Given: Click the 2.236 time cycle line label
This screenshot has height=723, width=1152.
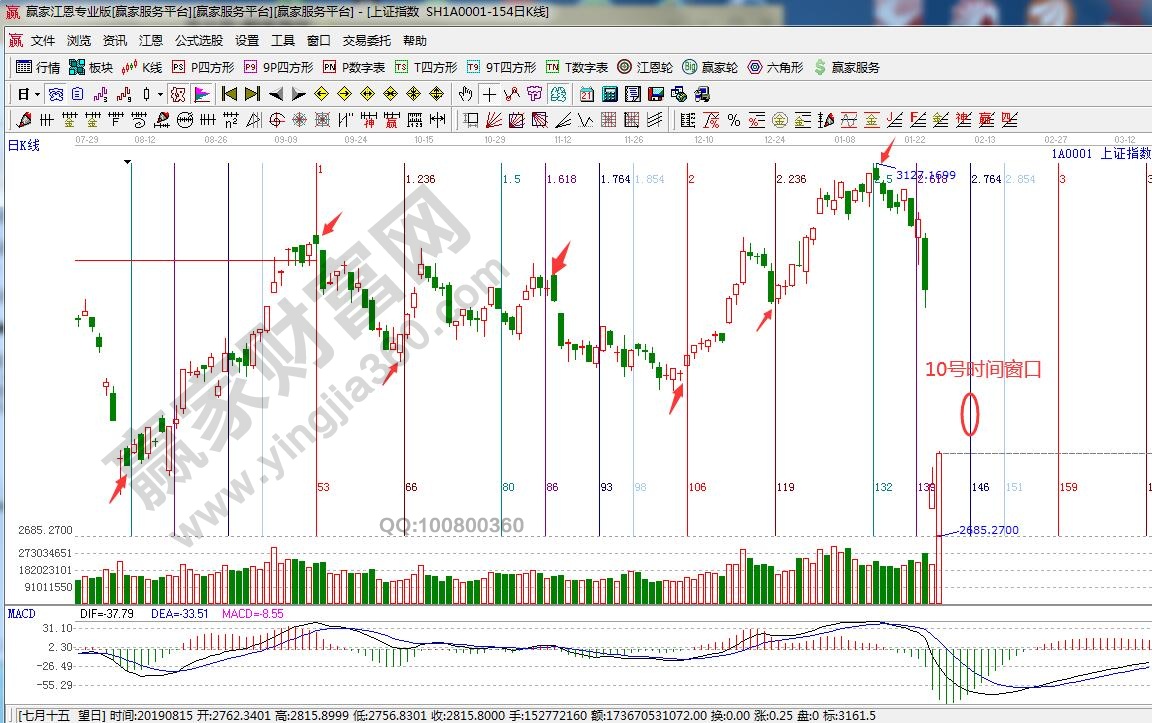Looking at the screenshot, I should pos(791,179).
